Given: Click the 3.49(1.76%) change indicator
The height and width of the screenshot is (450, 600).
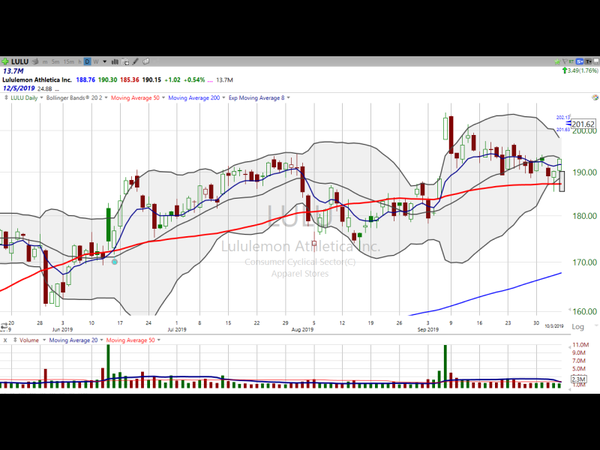Looking at the screenshot, I should [x=580, y=70].
